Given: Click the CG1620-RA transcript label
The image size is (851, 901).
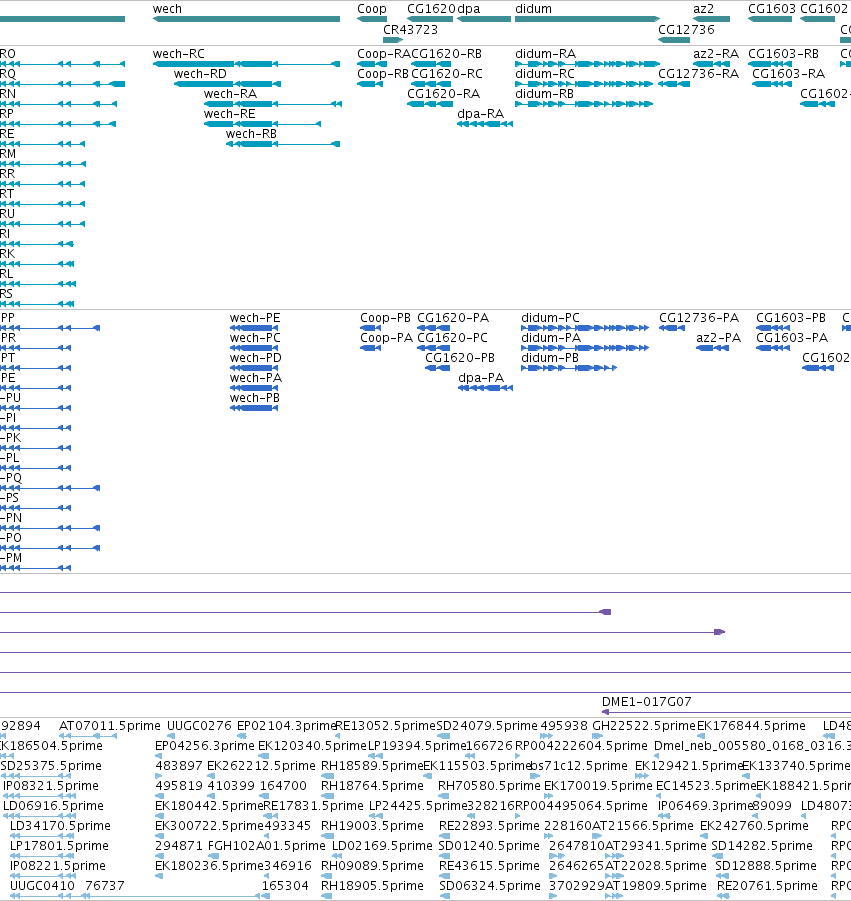Looking at the screenshot, I should [x=443, y=94].
